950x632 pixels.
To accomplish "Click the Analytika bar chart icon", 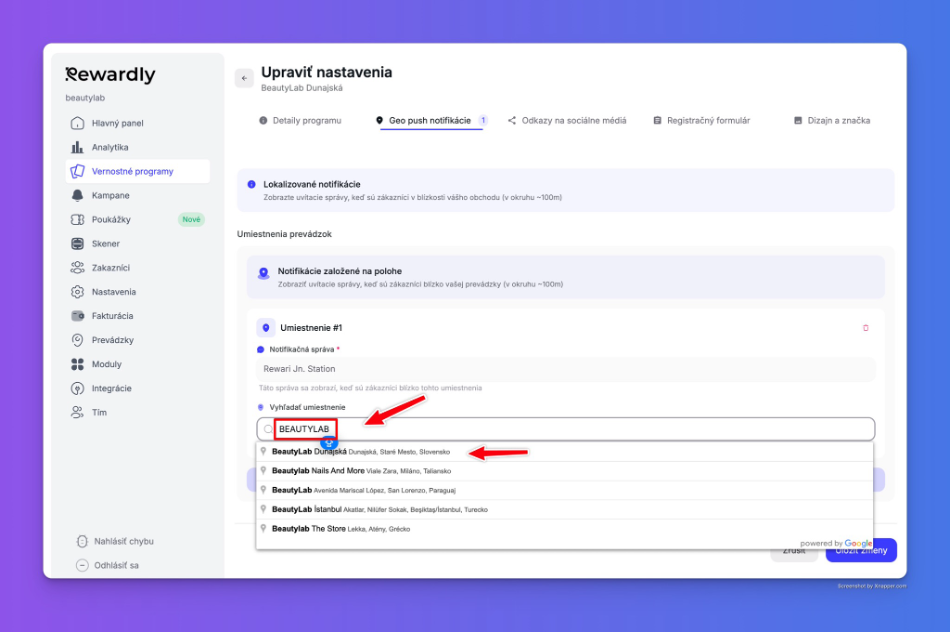I will [78, 147].
